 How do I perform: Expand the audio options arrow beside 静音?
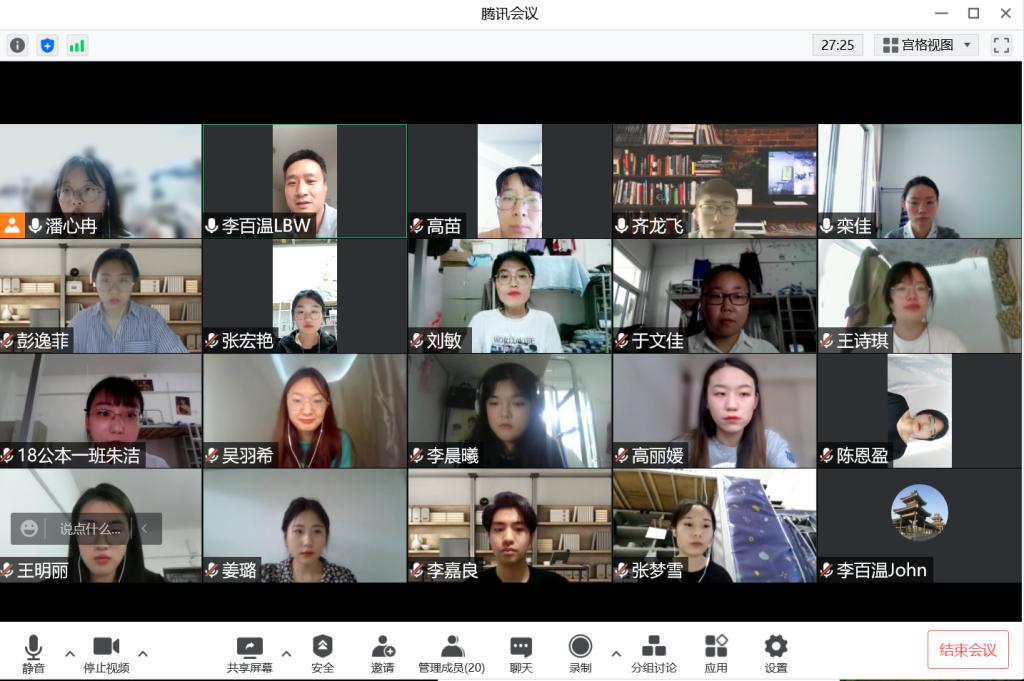pos(70,654)
